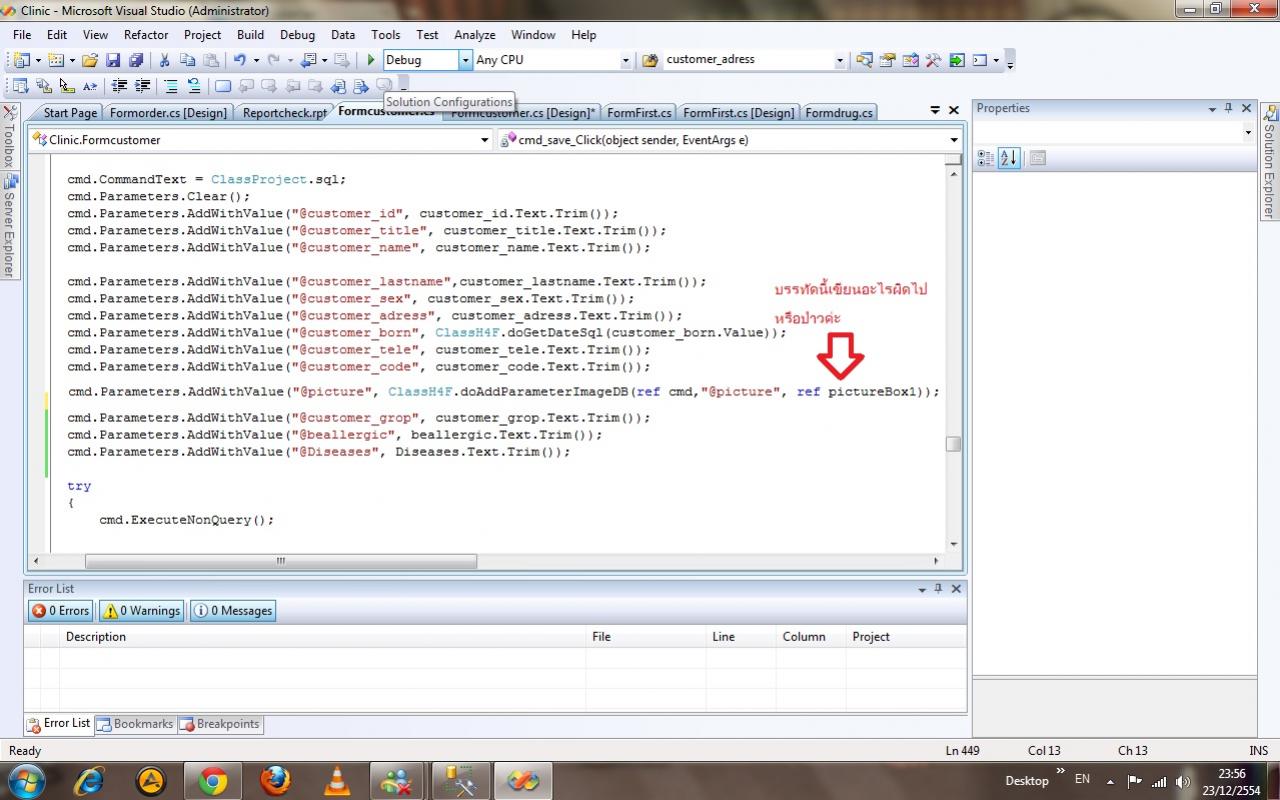This screenshot has width=1280, height=800.
Task: Click the Find in Files icon
Action: (x=650, y=60)
